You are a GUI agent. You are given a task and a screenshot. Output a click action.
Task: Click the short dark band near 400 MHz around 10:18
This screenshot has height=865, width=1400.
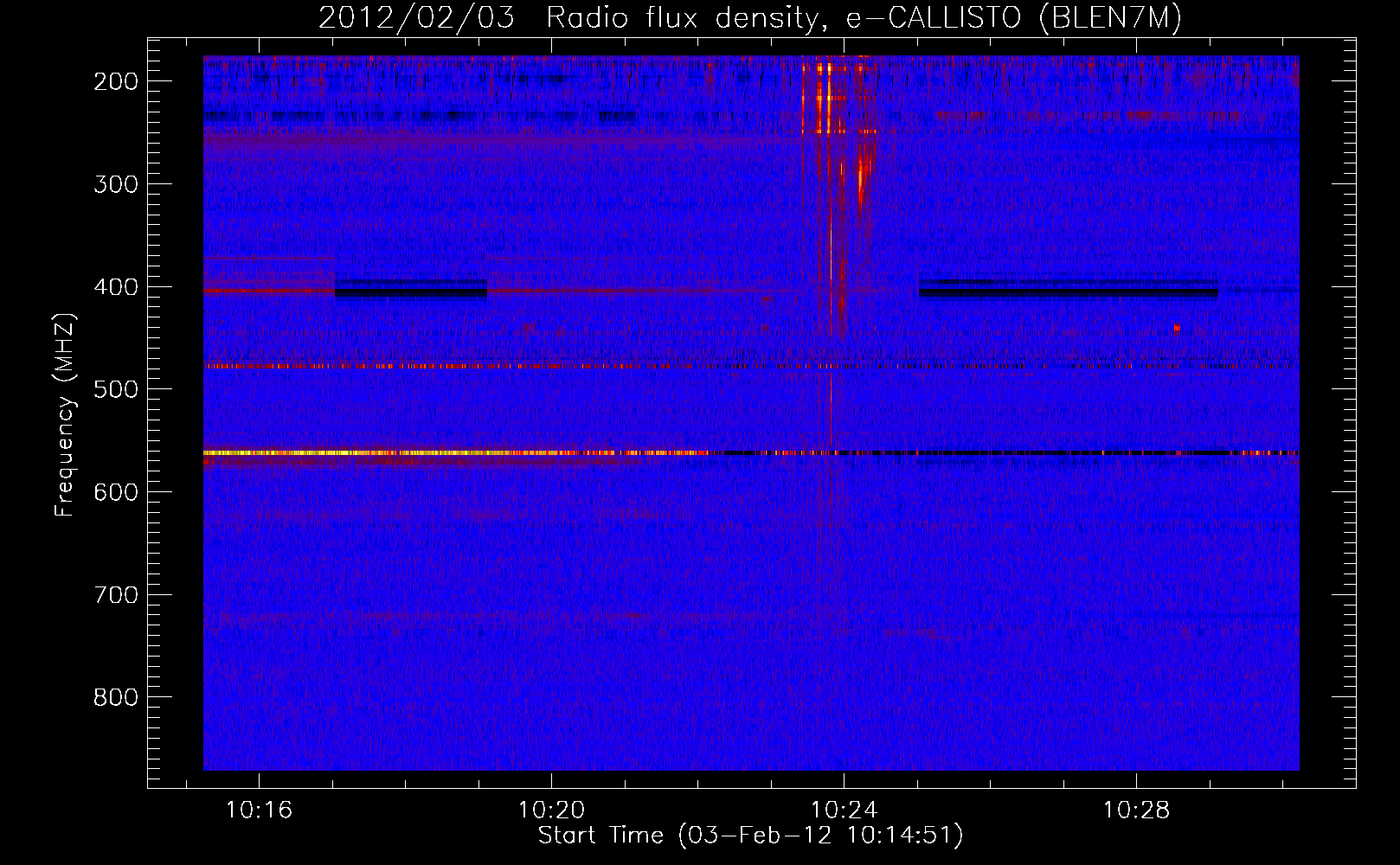click(x=411, y=289)
